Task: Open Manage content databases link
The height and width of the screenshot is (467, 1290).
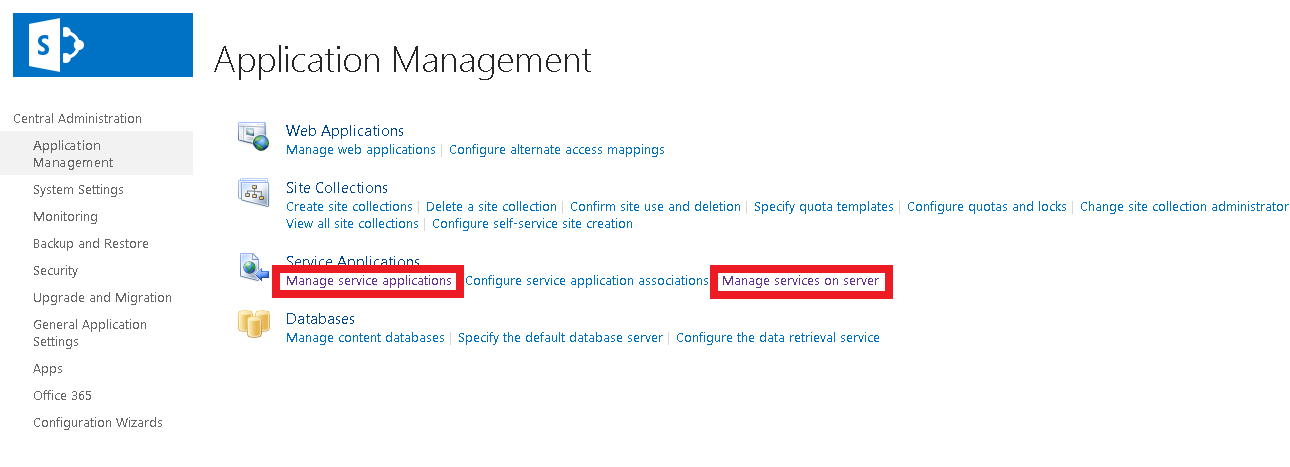Action: (365, 338)
